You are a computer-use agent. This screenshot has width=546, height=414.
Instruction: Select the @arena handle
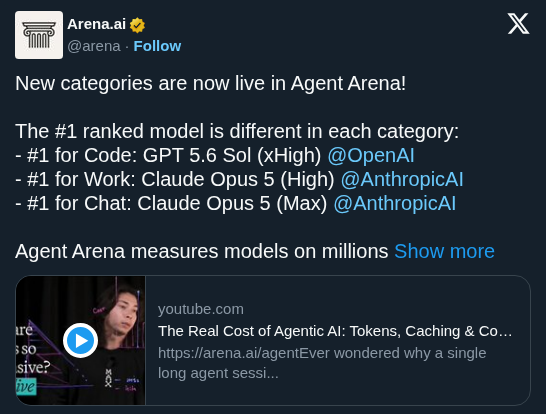pyautogui.click(x=94, y=46)
